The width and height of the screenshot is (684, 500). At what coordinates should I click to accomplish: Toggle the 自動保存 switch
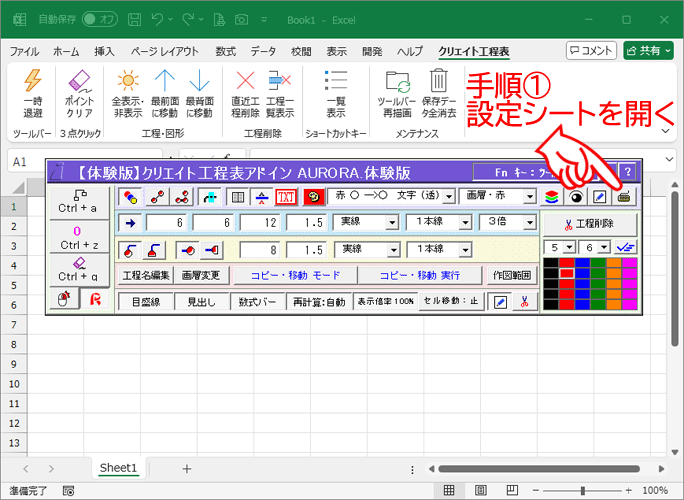point(100,20)
